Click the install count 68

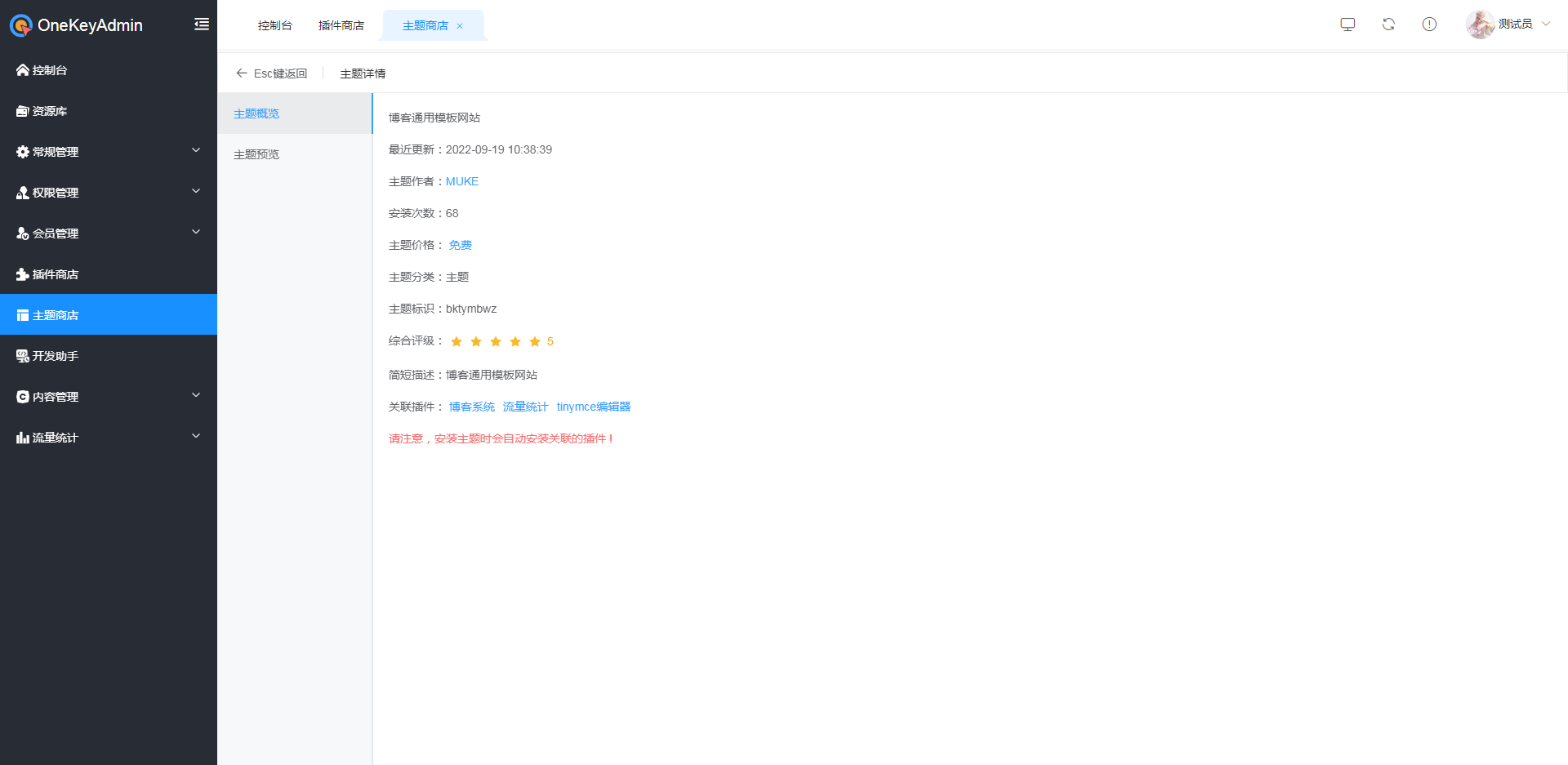pos(452,213)
